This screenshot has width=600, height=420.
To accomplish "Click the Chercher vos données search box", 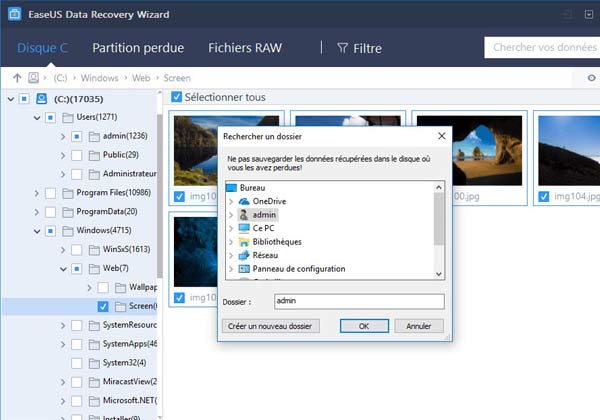I will (x=542, y=47).
